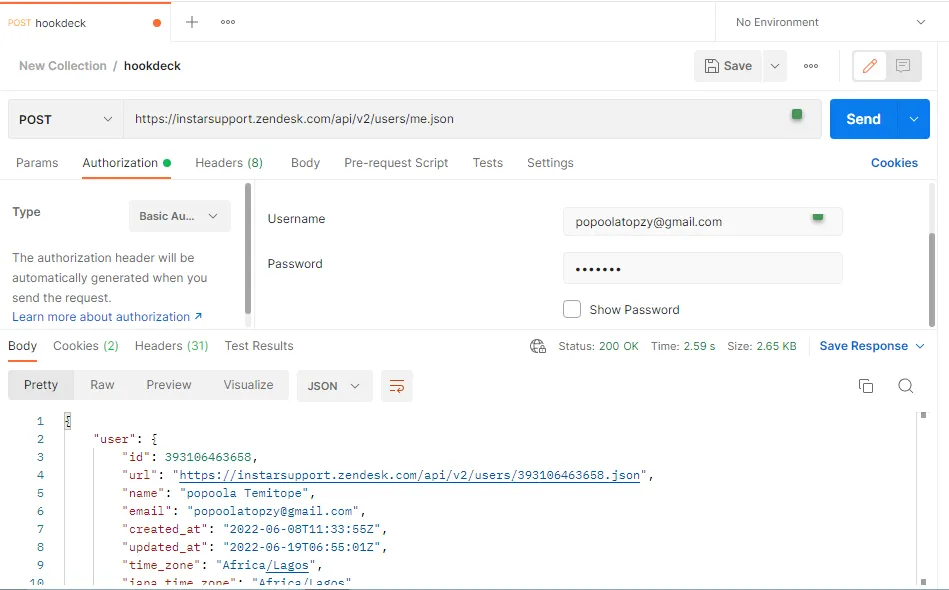Open a new request tab with plus icon

click(192, 22)
